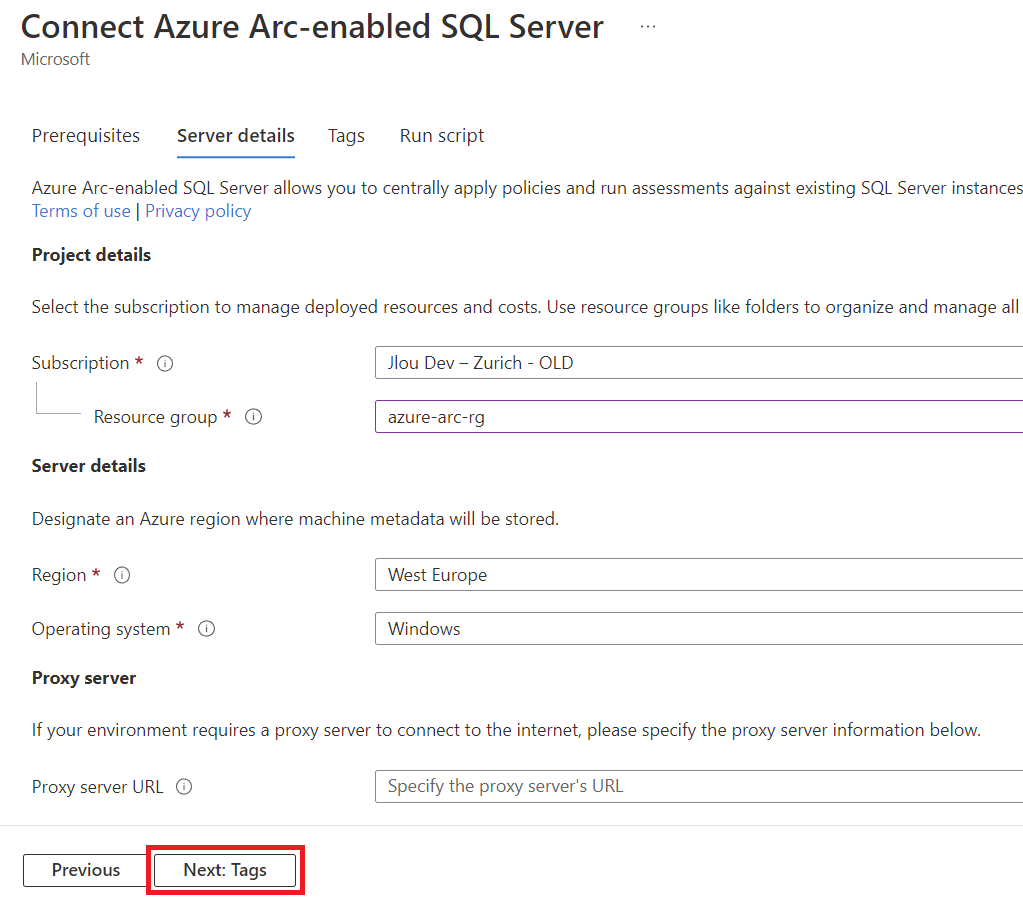Click the Operating system field label

[101, 629]
